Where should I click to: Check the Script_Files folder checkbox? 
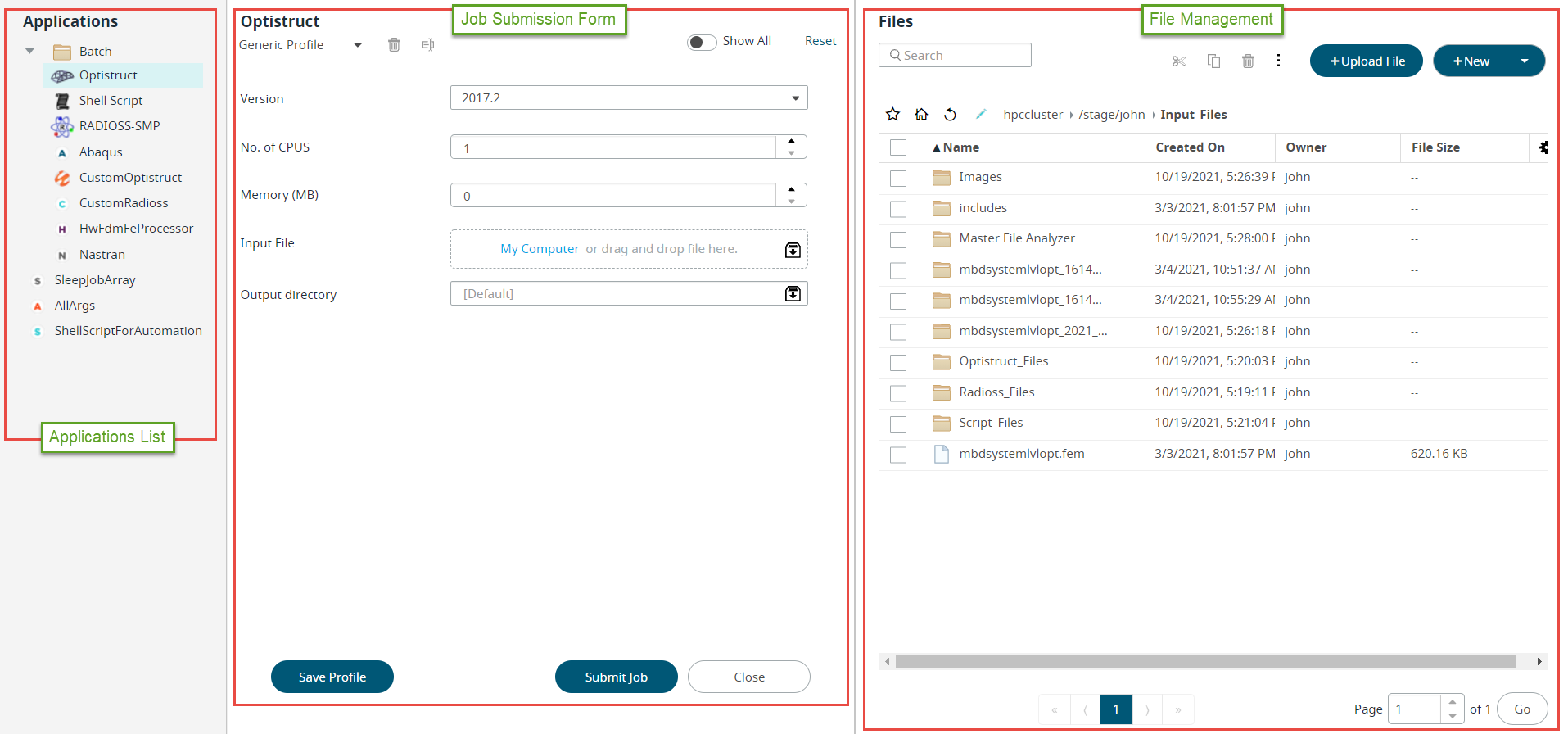coord(898,424)
